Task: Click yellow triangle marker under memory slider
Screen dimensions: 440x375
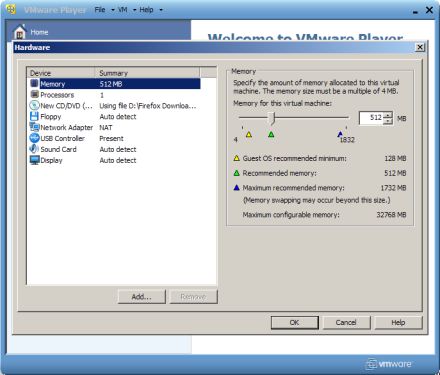Action: [249, 135]
